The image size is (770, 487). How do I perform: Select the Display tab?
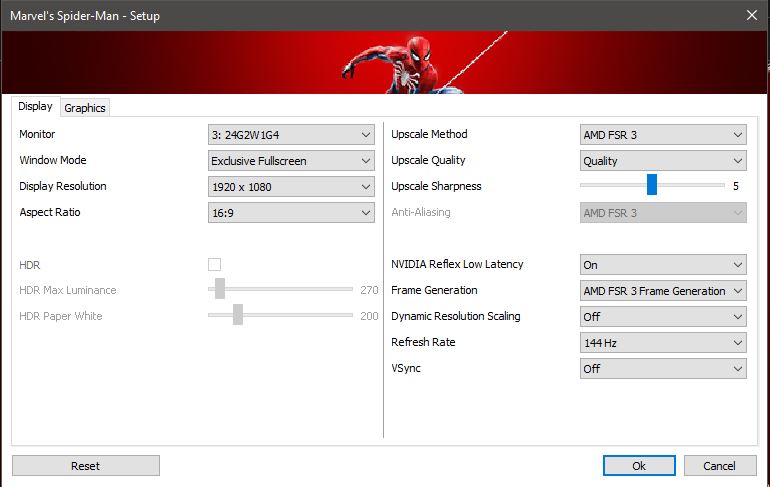[35, 107]
